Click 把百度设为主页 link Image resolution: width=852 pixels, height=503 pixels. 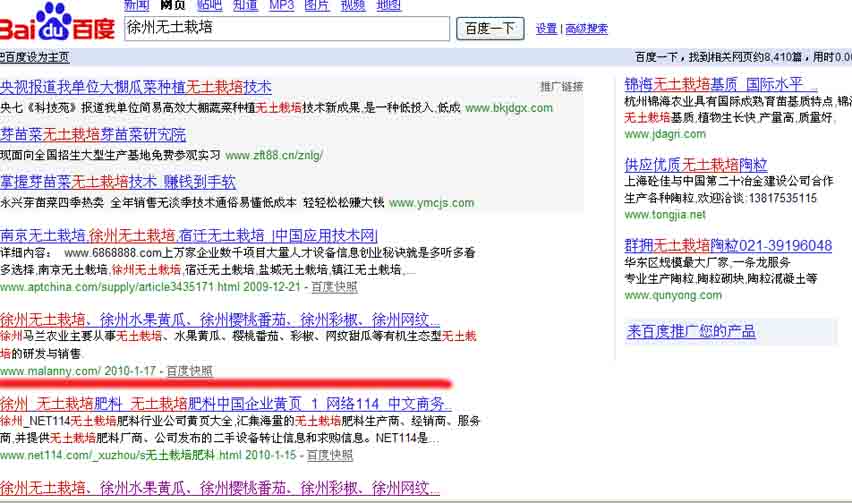[35, 57]
